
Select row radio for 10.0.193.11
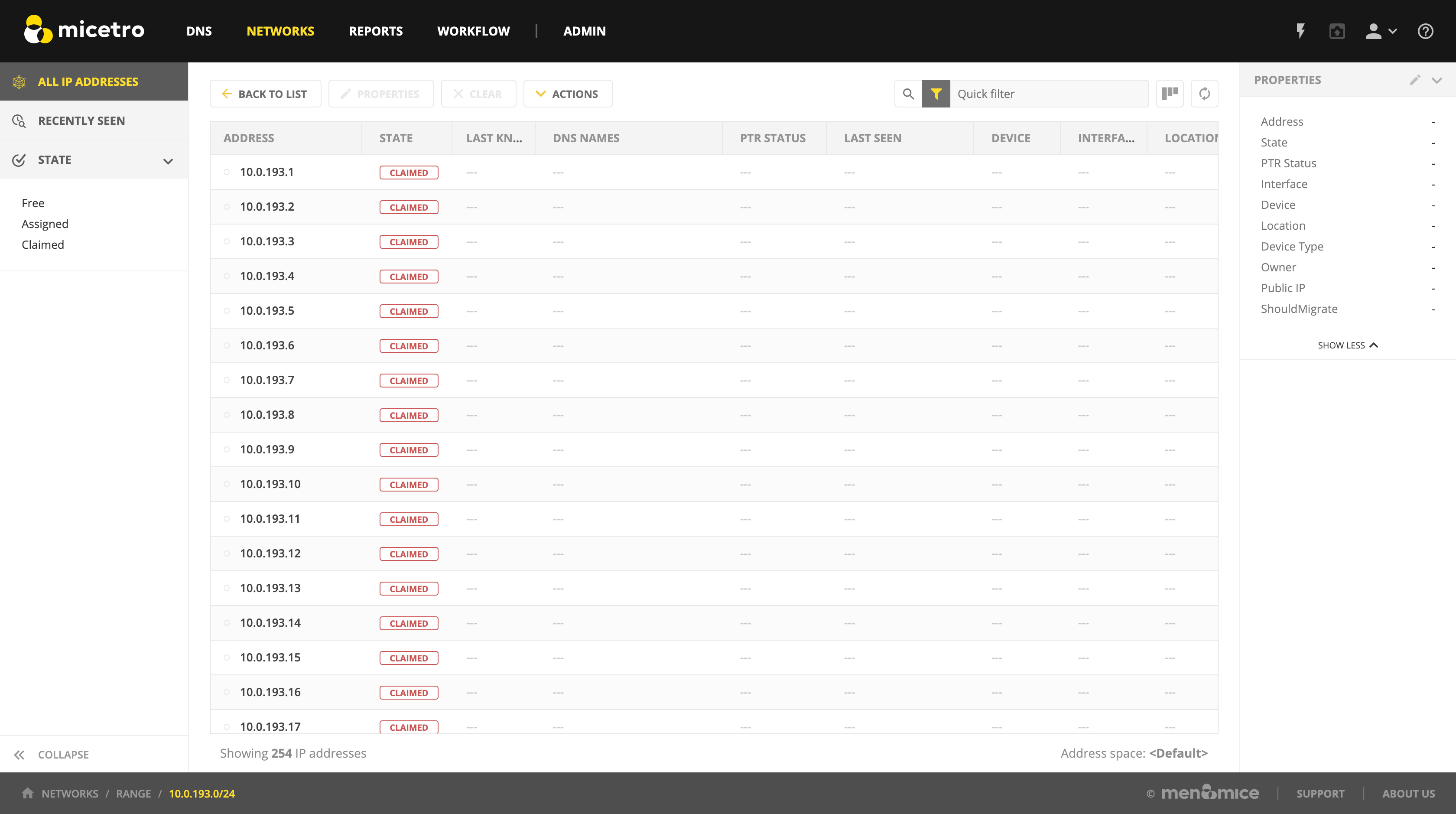pyautogui.click(x=227, y=519)
